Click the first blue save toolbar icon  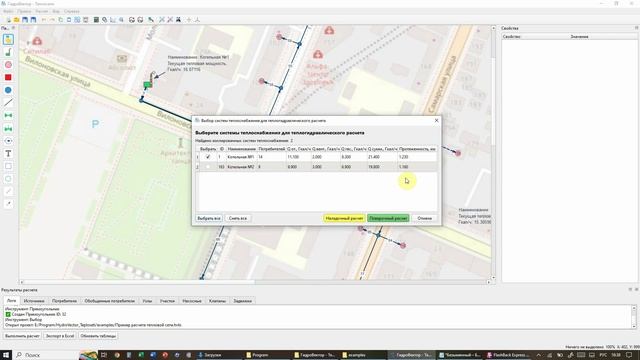[x=25, y=20]
